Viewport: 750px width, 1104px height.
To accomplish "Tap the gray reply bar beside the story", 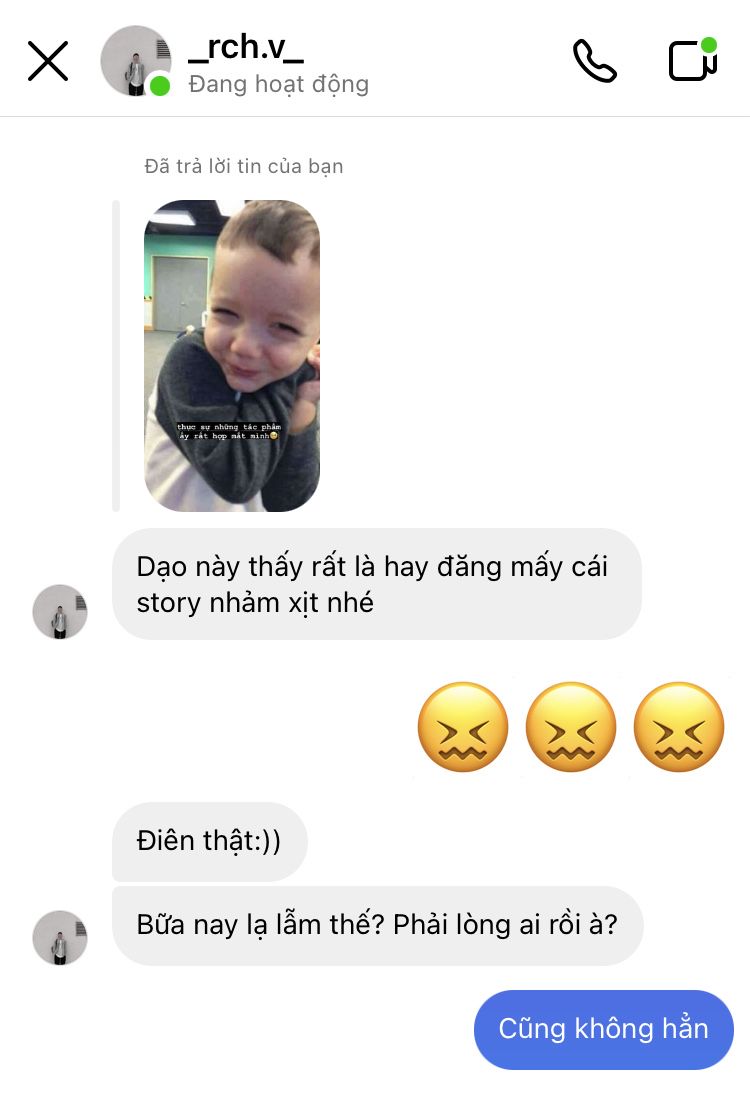I will pyautogui.click(x=116, y=356).
